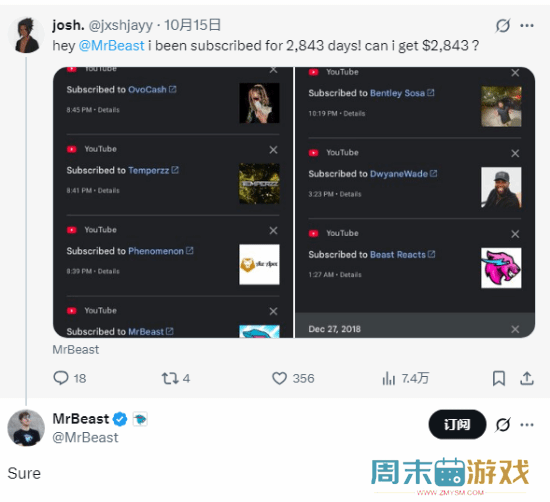Open reply comments on josh's tweet
The height and width of the screenshot is (502, 550).
69,378
